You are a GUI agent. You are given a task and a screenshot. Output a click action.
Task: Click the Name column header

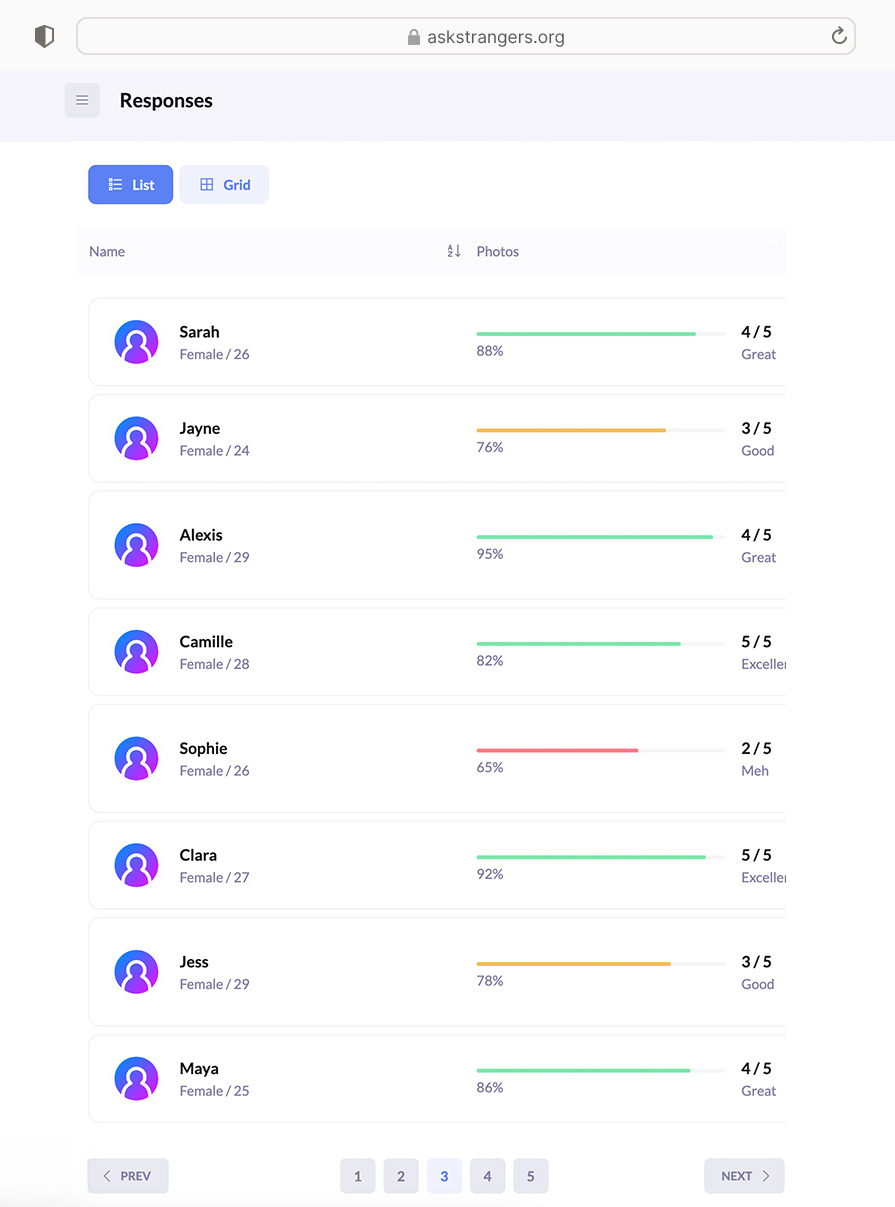(x=107, y=252)
